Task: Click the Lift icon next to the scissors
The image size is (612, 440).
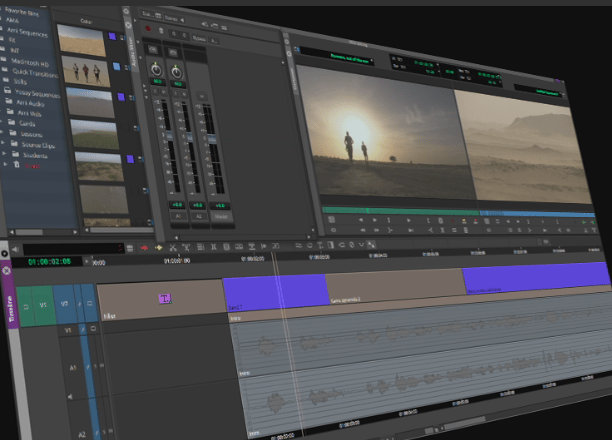Action: pyautogui.click(x=186, y=247)
